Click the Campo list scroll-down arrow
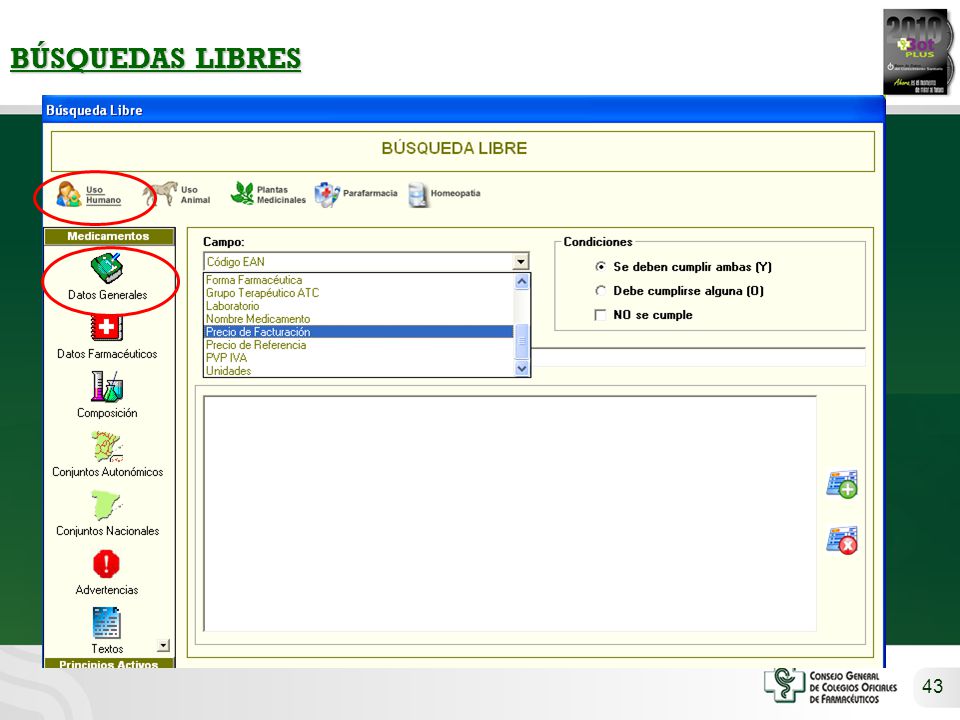 [x=522, y=368]
